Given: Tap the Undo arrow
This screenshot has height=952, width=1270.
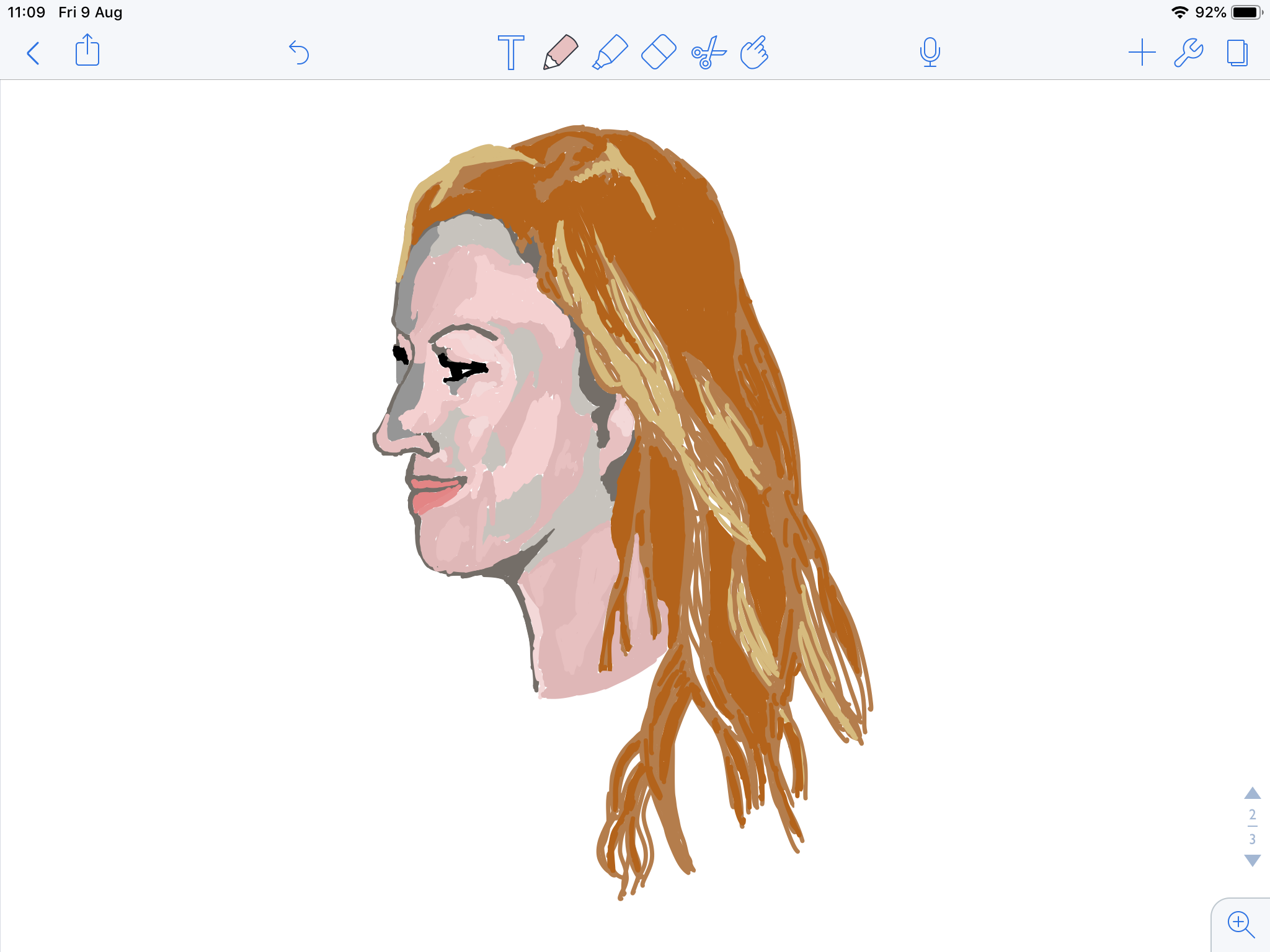Looking at the screenshot, I should (x=299, y=53).
